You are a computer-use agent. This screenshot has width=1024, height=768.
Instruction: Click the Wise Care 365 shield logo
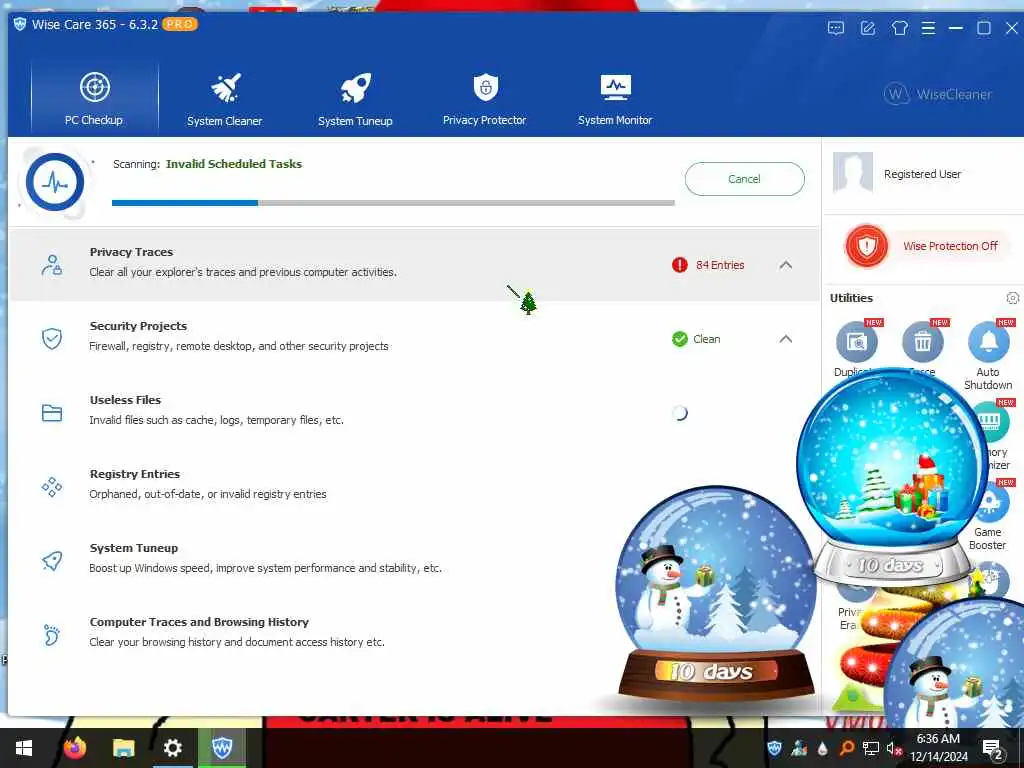20,24
